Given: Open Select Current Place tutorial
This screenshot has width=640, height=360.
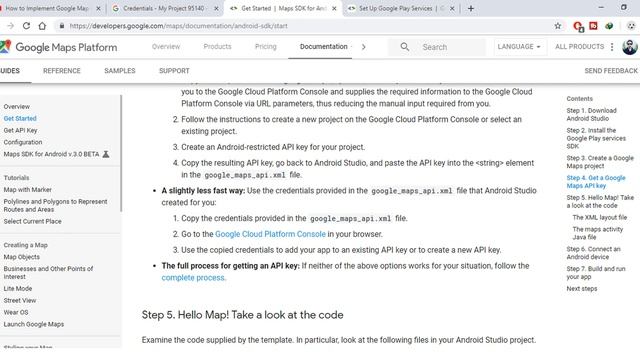Looking at the screenshot, I should point(33,221).
